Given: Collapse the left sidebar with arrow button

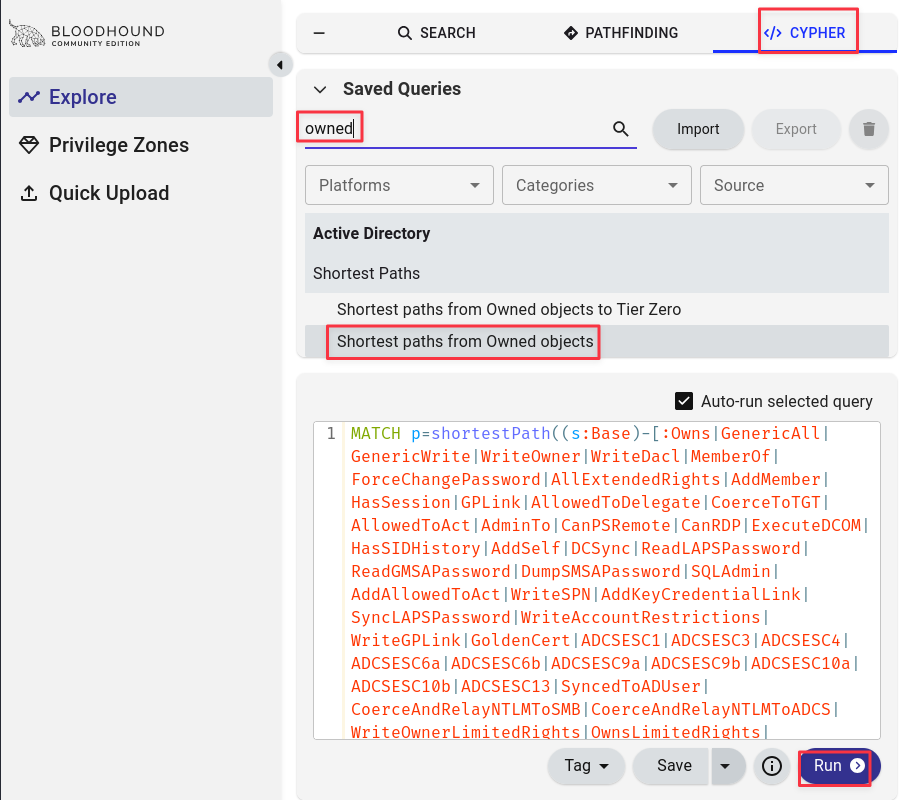Looking at the screenshot, I should pyautogui.click(x=280, y=65).
